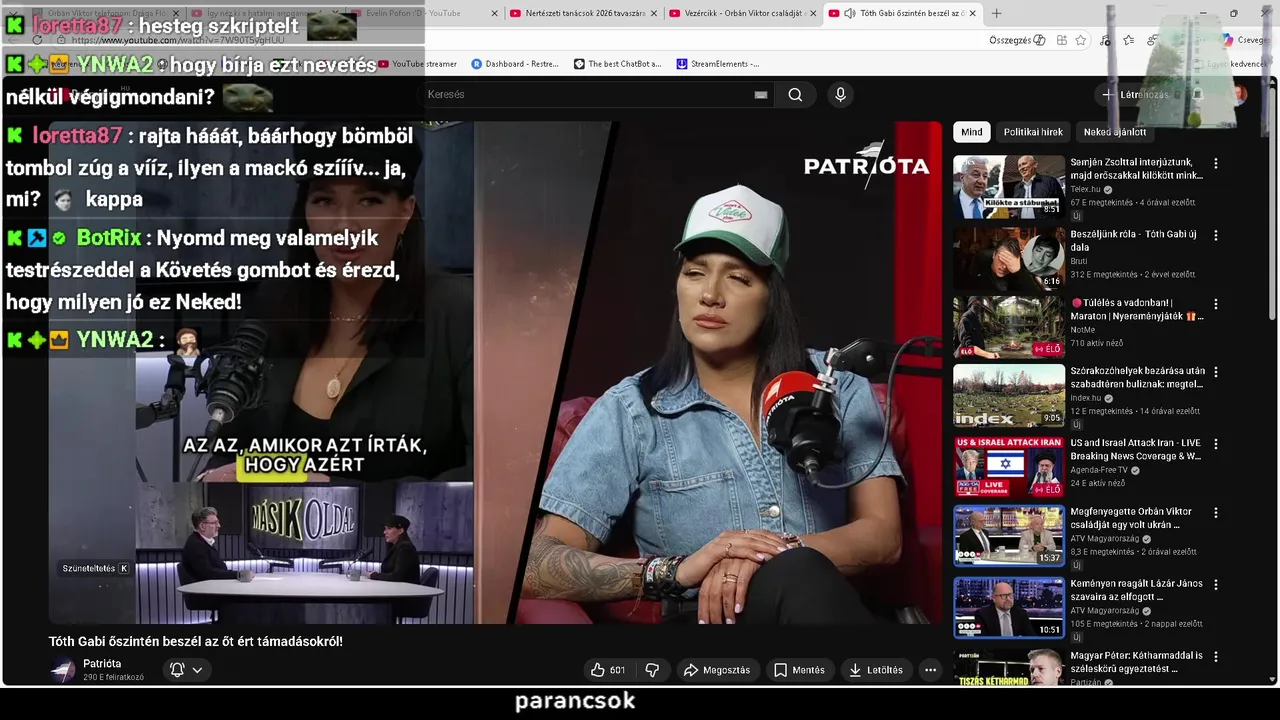Click the video title Tóth Gabi őszintén beszél
Viewport: 1280px width, 720px height.
(196, 641)
